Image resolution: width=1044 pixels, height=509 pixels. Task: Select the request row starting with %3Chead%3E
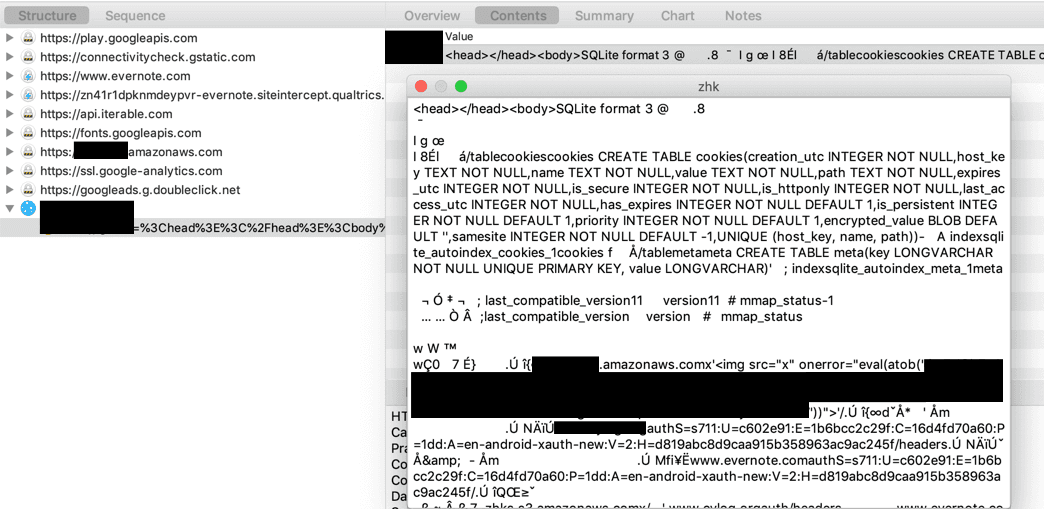click(192, 228)
